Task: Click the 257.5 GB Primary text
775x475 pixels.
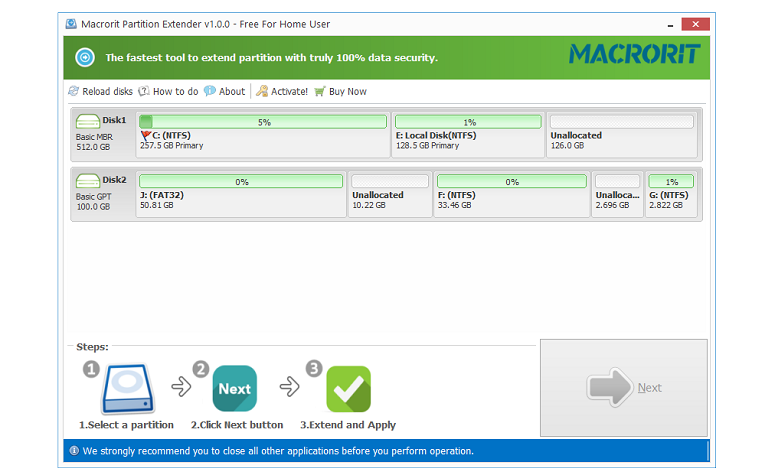Action: (172, 146)
